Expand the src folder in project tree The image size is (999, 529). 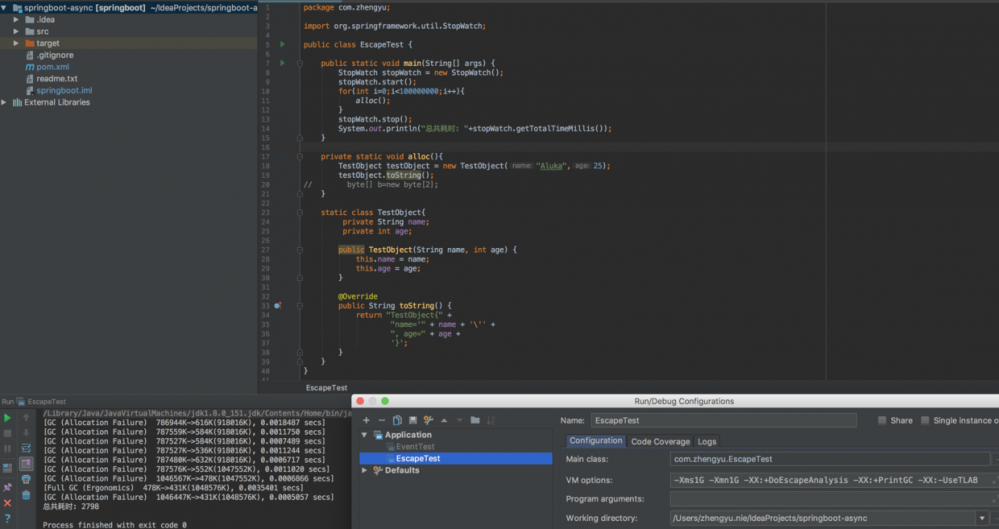tap(16, 31)
